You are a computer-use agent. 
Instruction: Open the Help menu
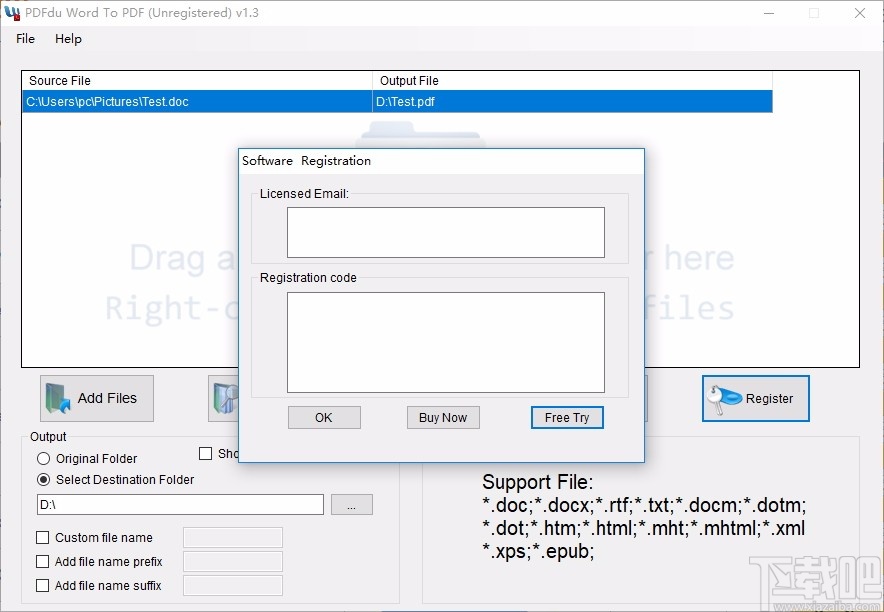click(x=68, y=39)
